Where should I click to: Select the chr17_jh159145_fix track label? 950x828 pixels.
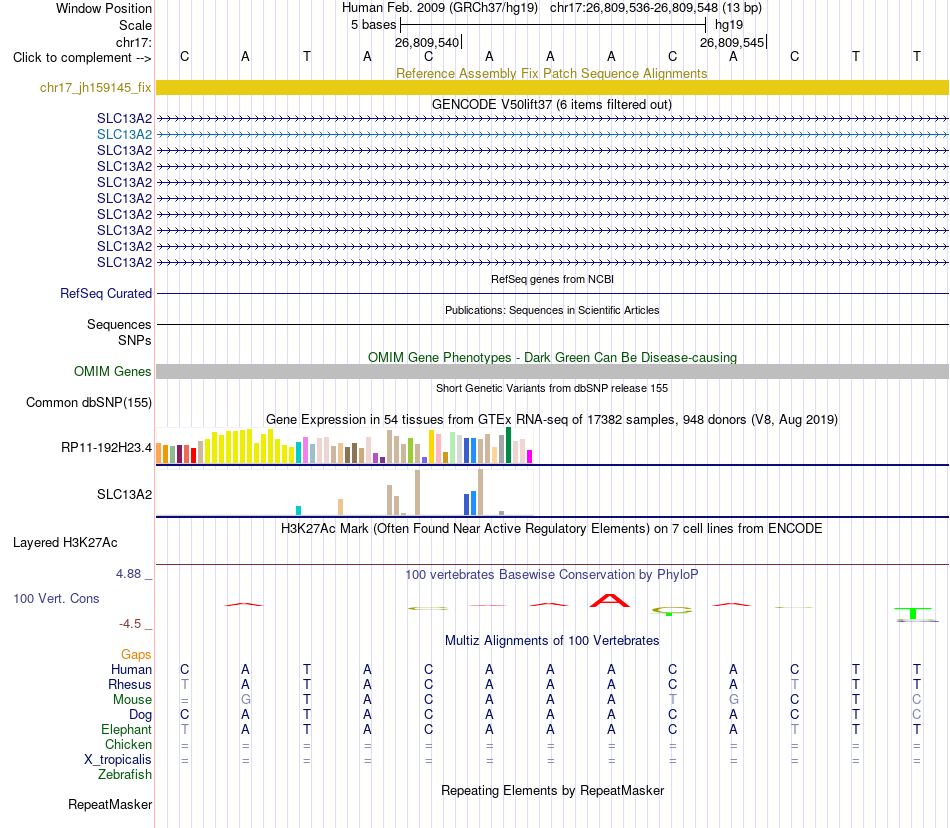(96, 87)
